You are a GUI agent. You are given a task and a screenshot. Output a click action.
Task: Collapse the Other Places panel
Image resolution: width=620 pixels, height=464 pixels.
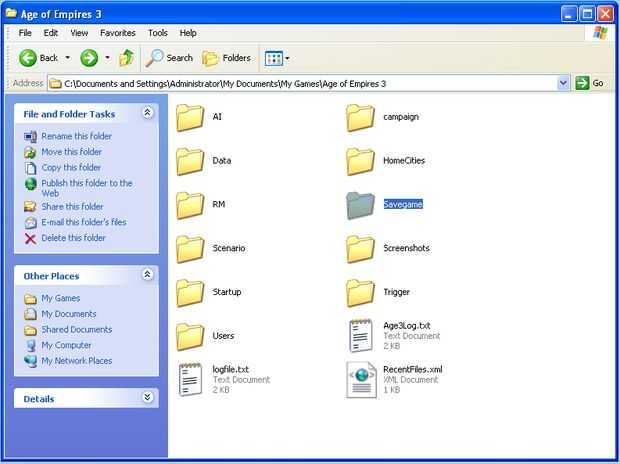(x=147, y=275)
